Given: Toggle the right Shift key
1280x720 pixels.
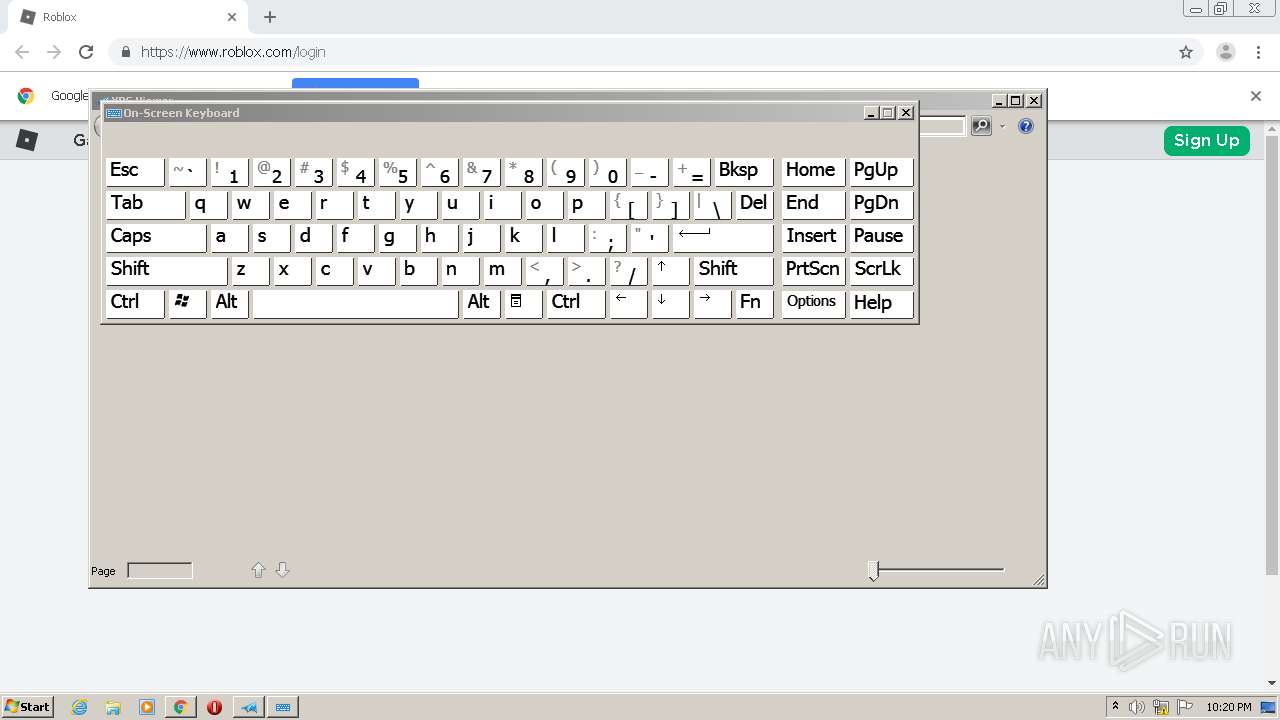Looking at the screenshot, I should click(x=733, y=270).
